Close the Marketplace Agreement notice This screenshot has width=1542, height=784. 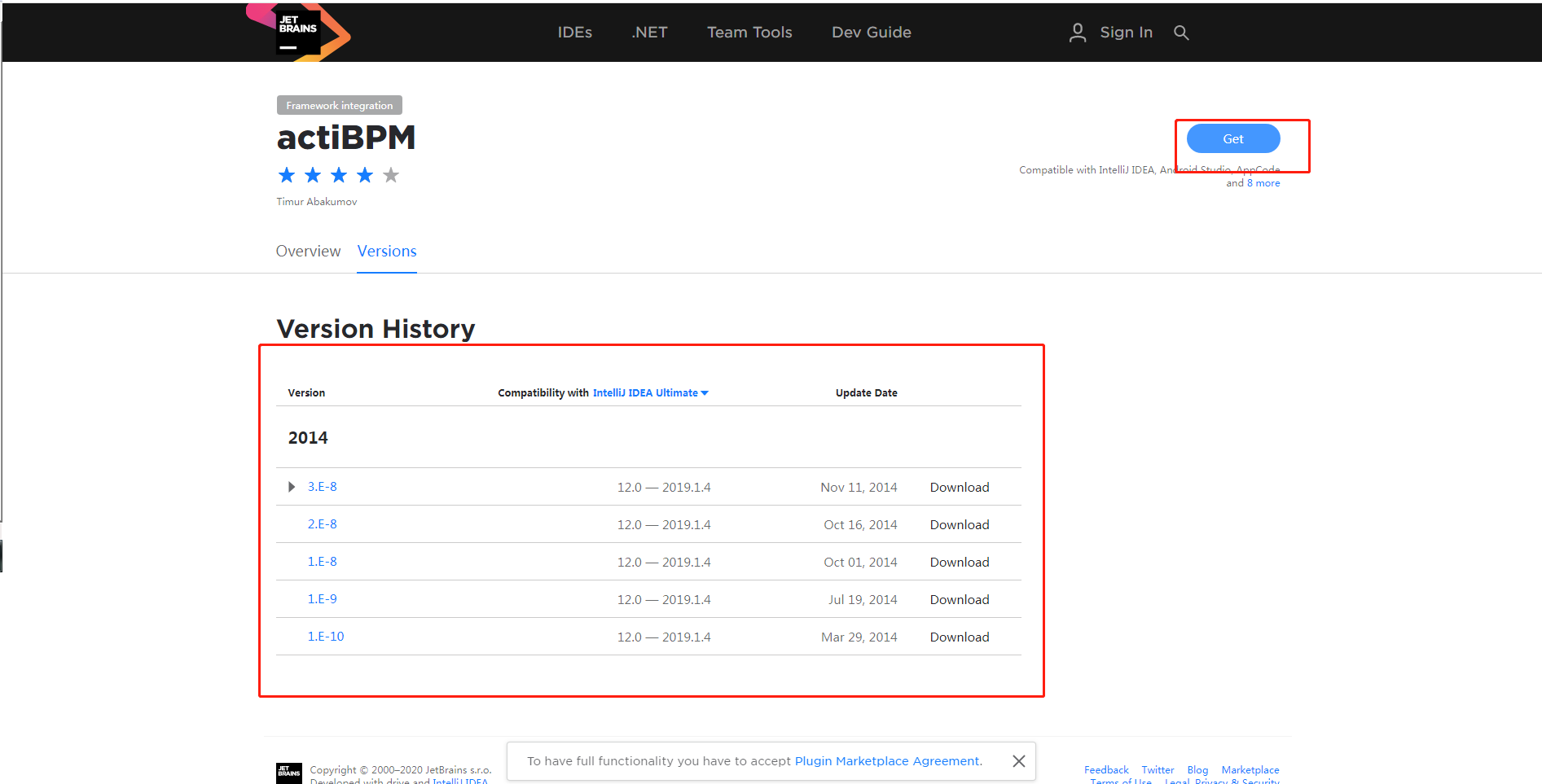click(1018, 761)
